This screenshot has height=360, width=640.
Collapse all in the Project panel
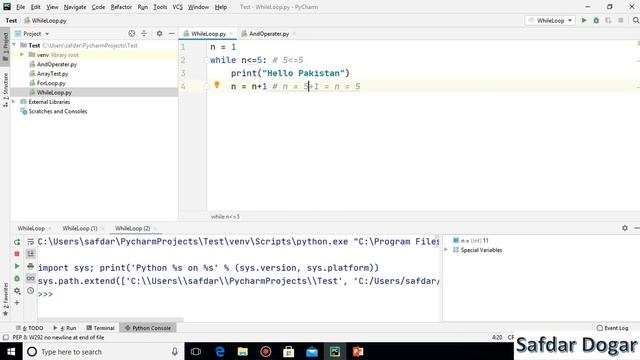144,33
